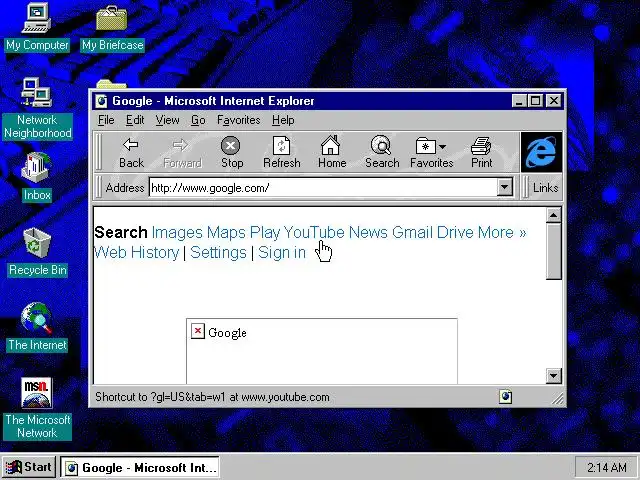Open the File menu
Viewport: 640px width, 480px height.
(106, 120)
